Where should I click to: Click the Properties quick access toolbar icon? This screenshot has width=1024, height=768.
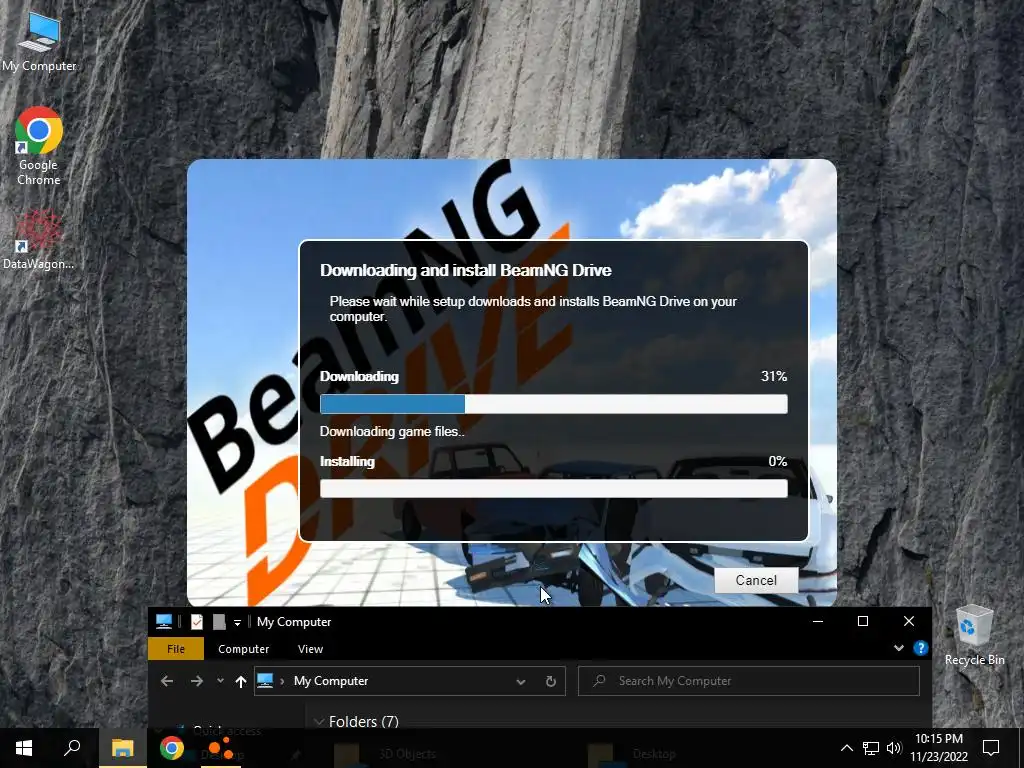197,622
